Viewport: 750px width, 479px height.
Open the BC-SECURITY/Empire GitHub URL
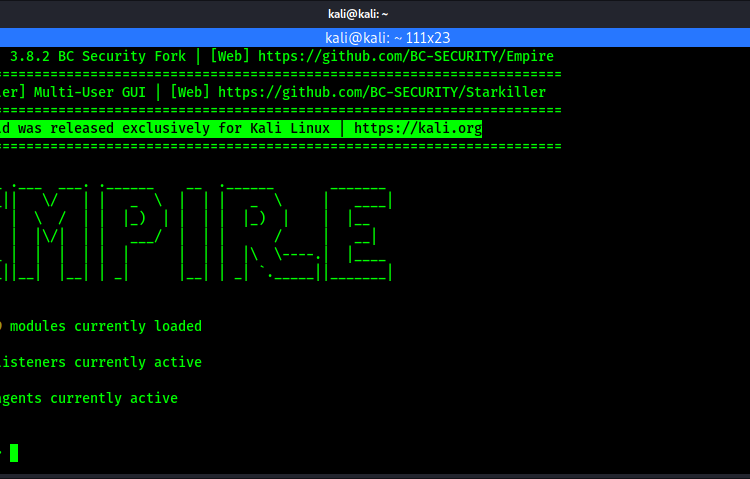pos(405,56)
